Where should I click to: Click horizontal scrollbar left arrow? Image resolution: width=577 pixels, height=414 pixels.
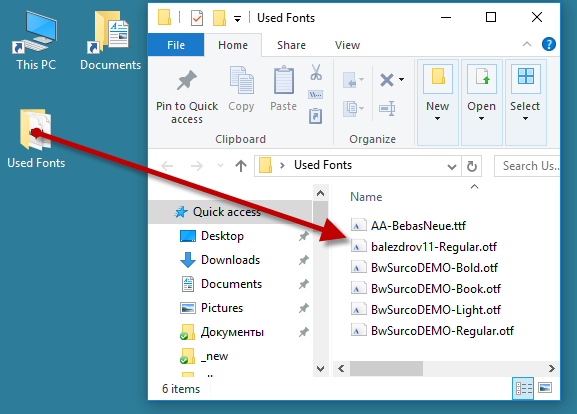[341, 368]
